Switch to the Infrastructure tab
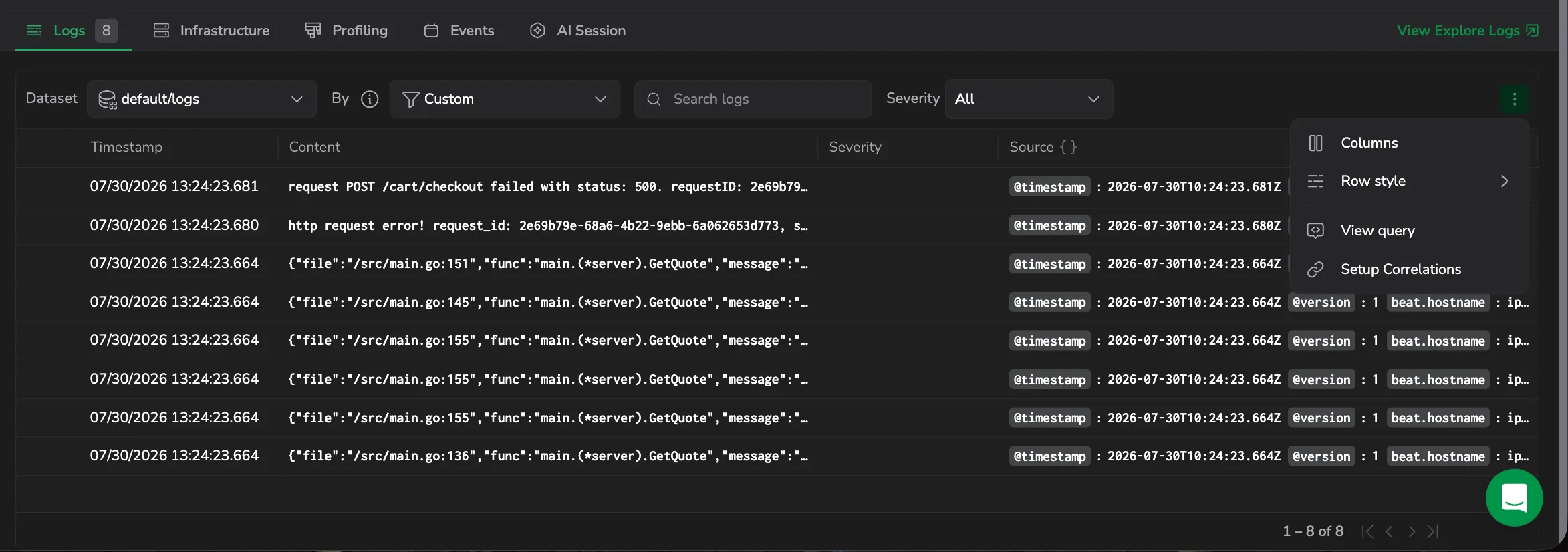Screen dimensions: 1568x552 211,31
